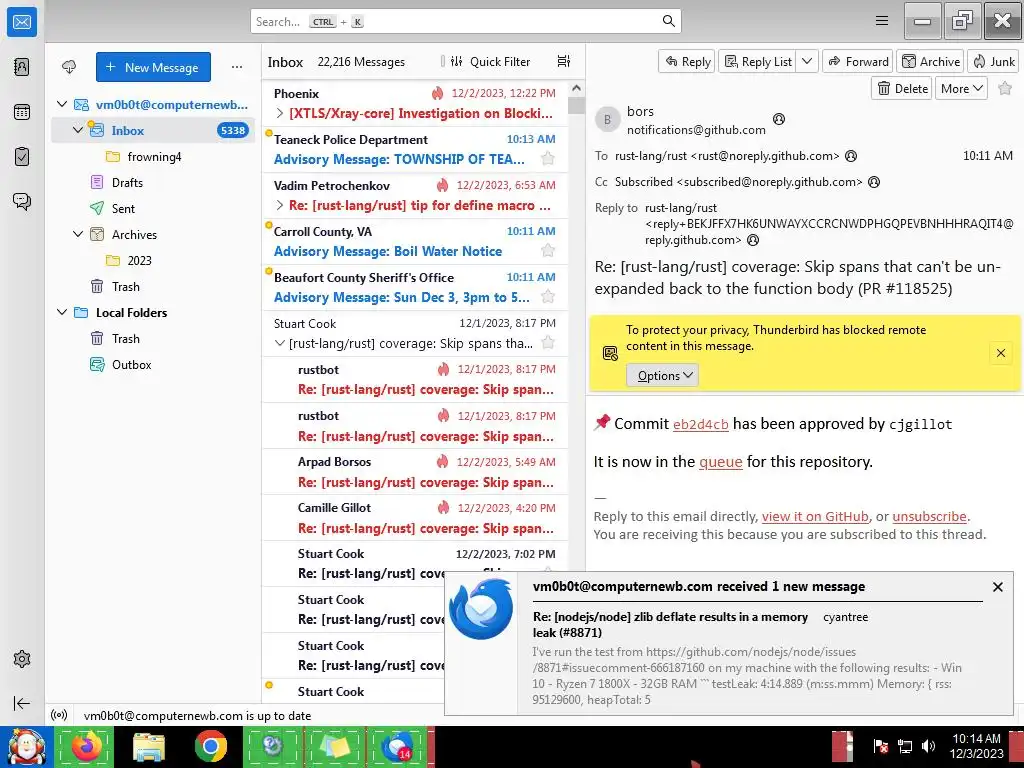This screenshot has height=768, width=1024.
Task: Open Camille Gillot 4:20 PM message
Action: [x=415, y=518]
